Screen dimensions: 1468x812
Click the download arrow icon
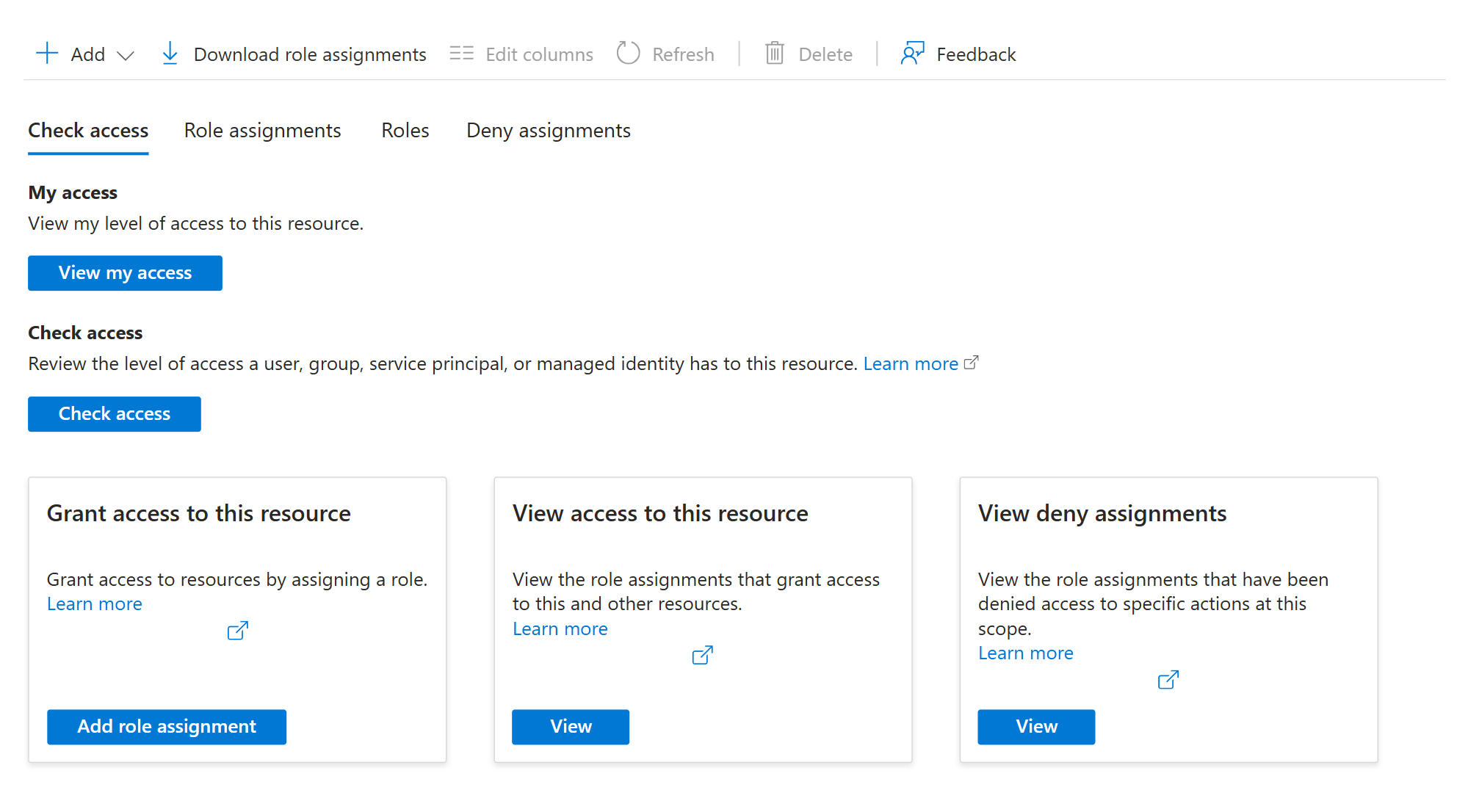[170, 54]
